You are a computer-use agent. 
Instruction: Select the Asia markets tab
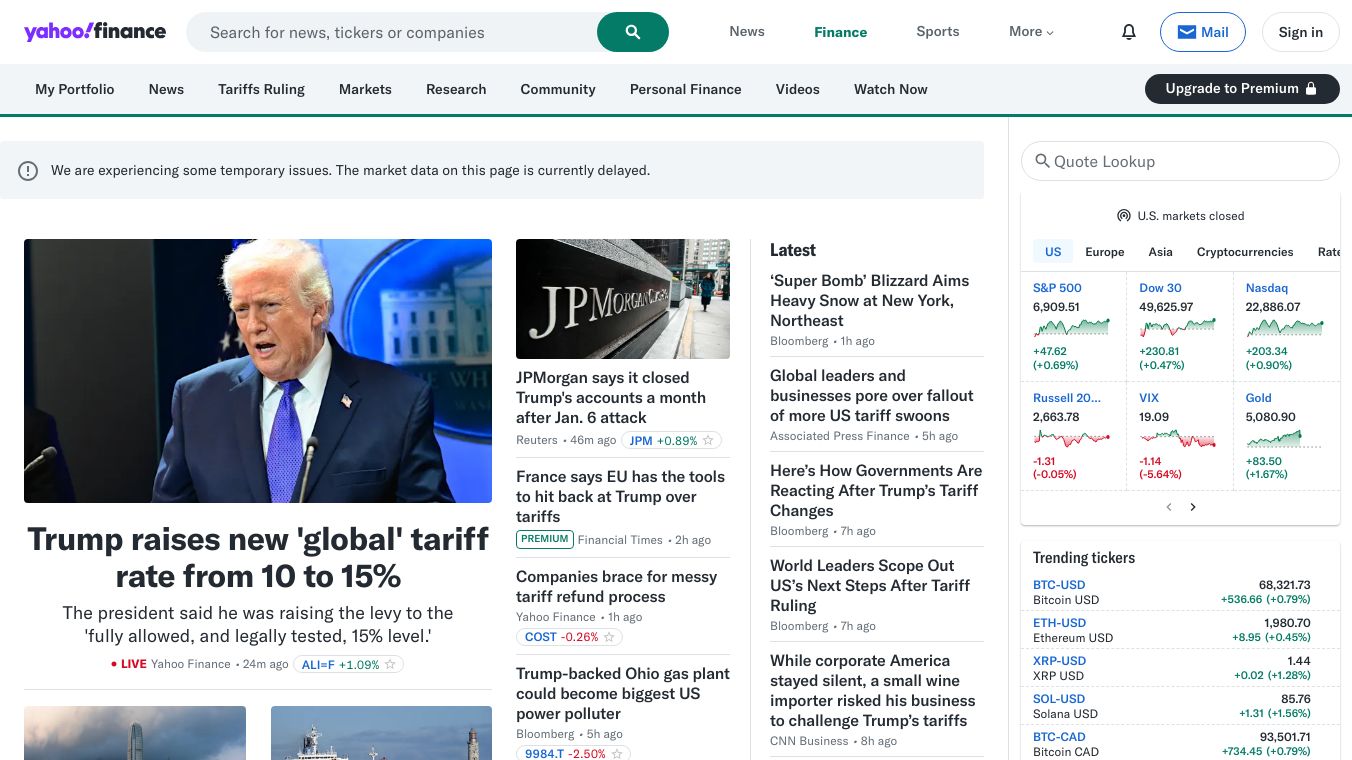(1160, 252)
